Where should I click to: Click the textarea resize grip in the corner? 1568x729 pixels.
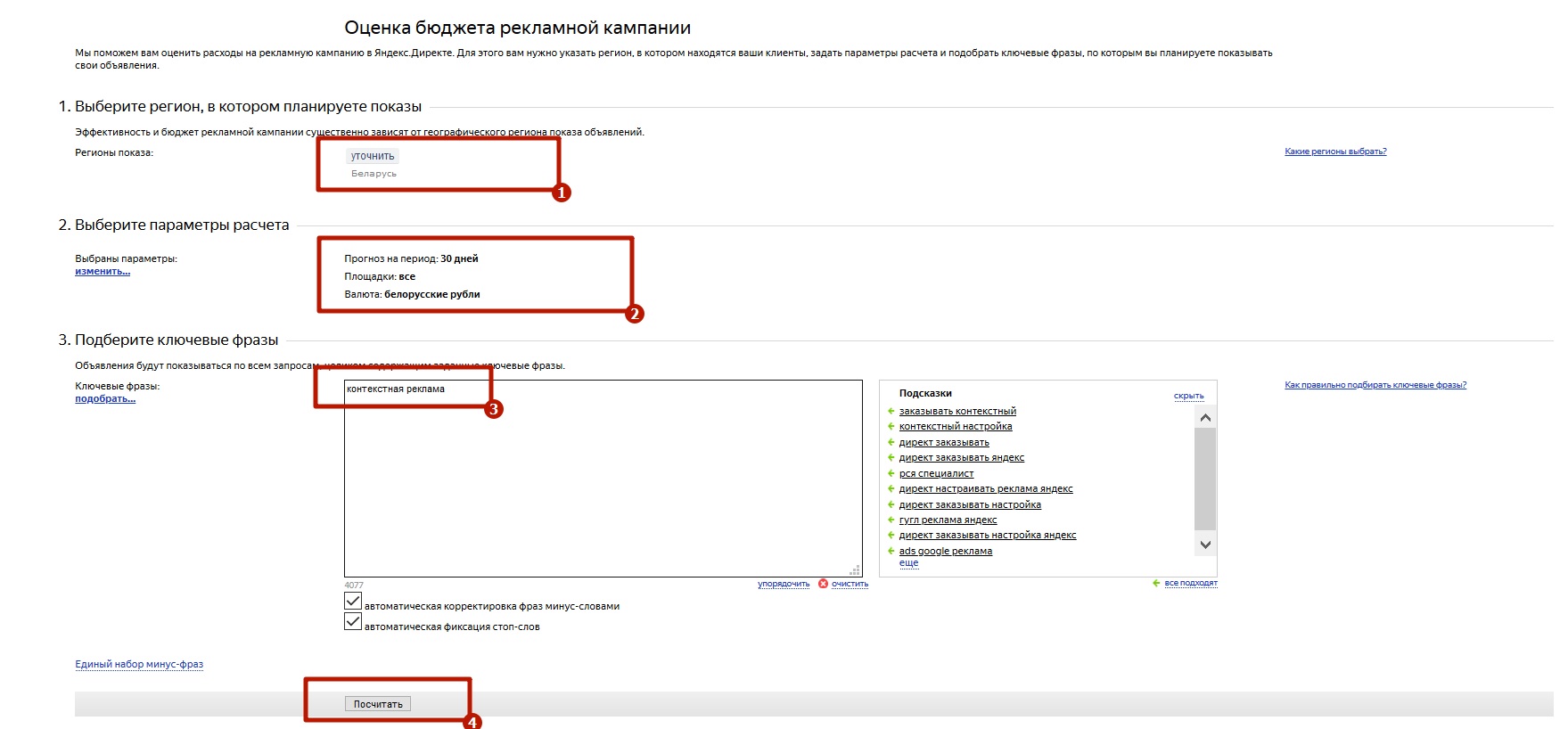(x=855, y=570)
